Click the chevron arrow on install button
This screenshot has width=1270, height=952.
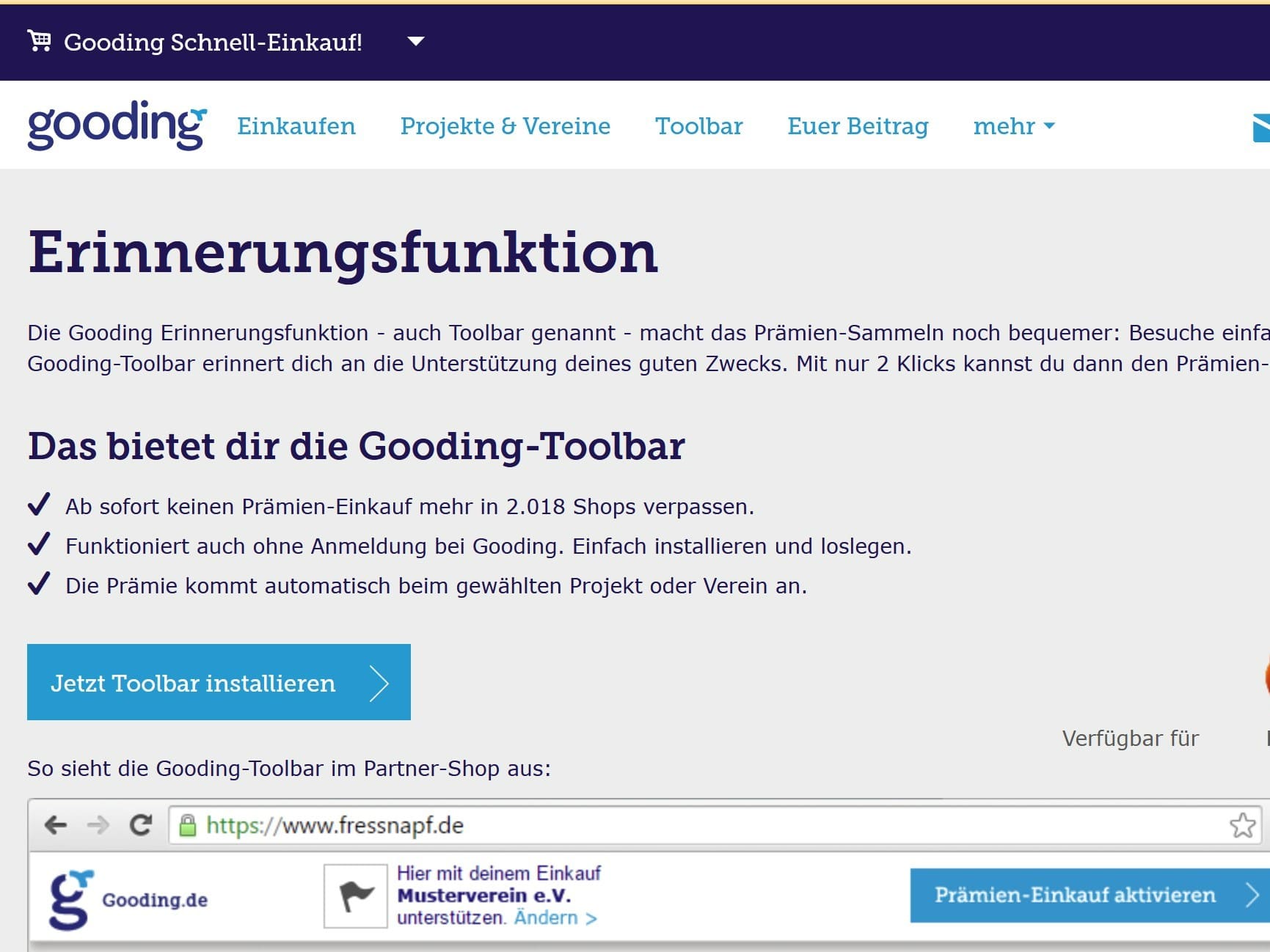(x=379, y=683)
